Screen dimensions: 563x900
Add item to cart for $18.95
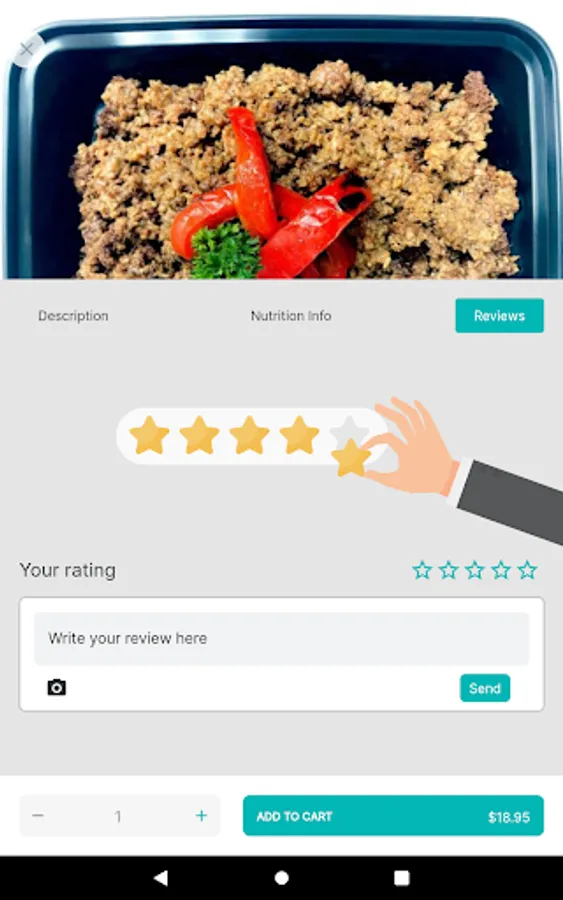coord(393,816)
